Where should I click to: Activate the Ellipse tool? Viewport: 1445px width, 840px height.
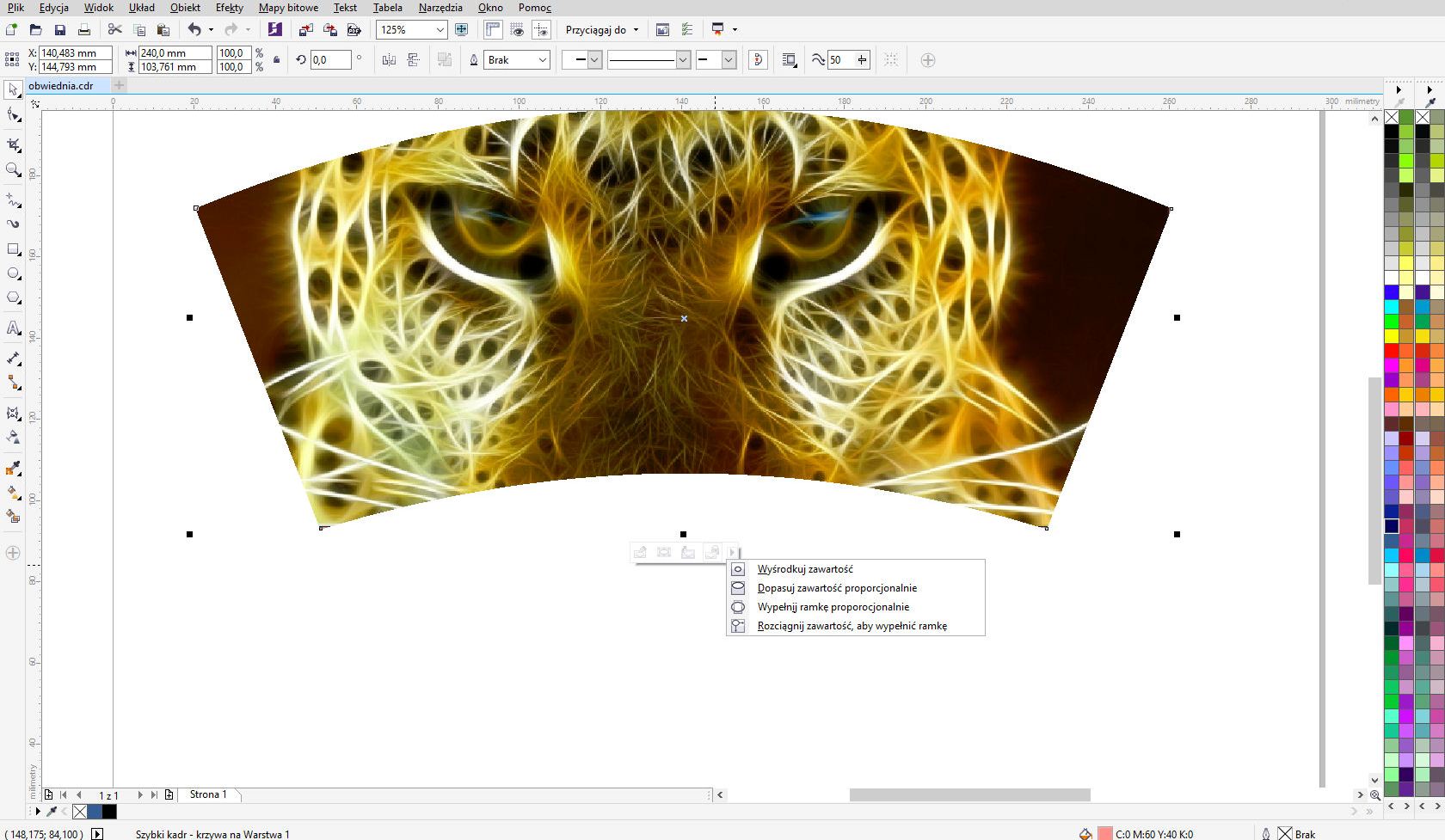click(x=13, y=273)
